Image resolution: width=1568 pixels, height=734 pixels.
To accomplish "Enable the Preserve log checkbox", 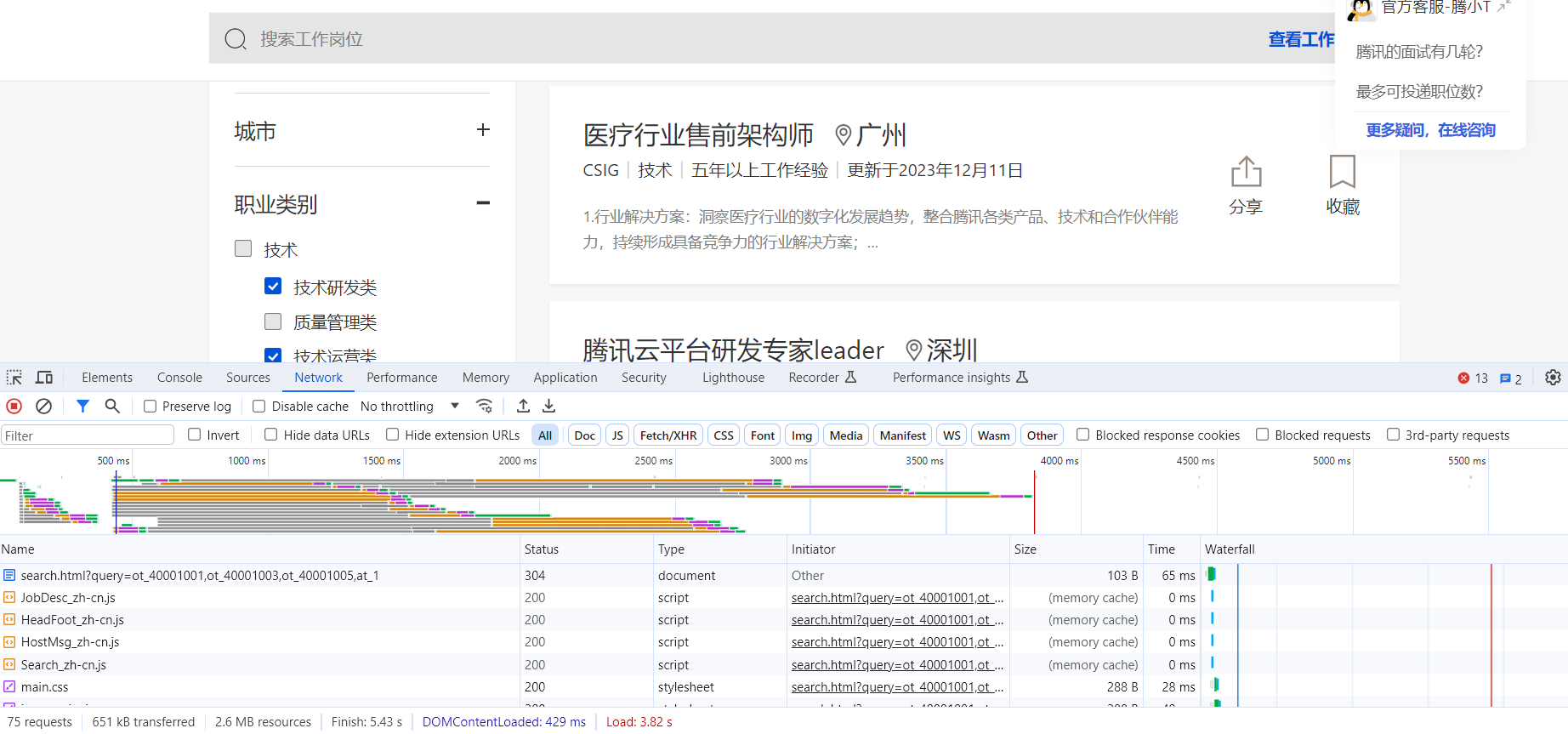I will click(150, 407).
